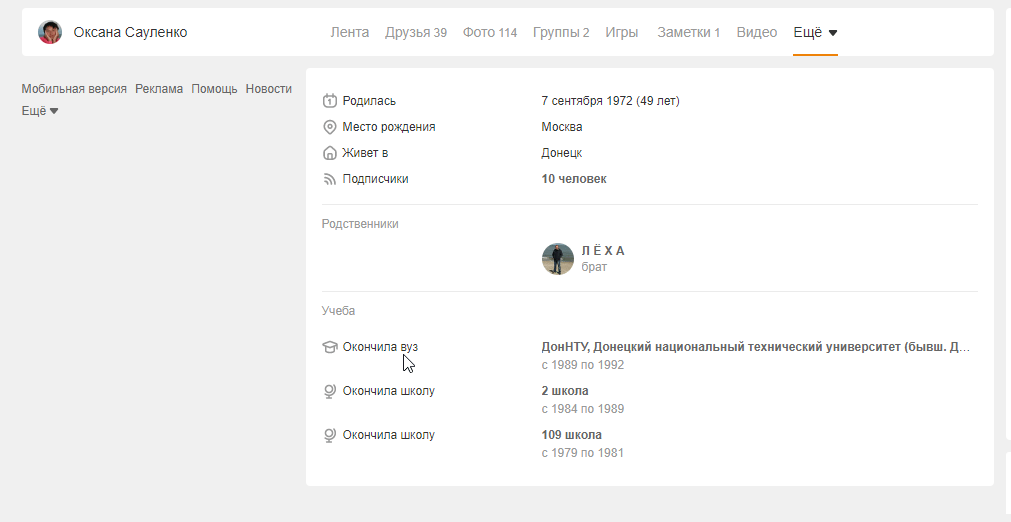The width and height of the screenshot is (1011, 522).
Task: Click the globe icon next to 109 школа row
Action: tap(329, 435)
